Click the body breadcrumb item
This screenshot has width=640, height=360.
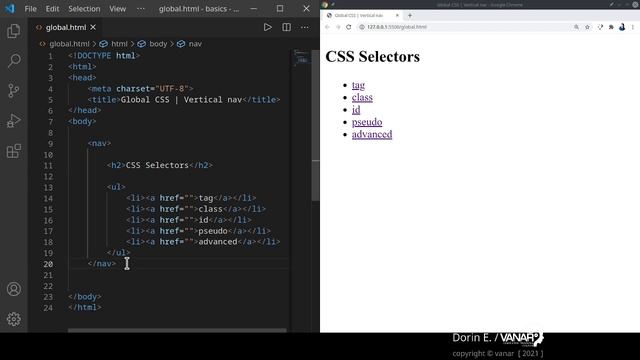pos(158,44)
